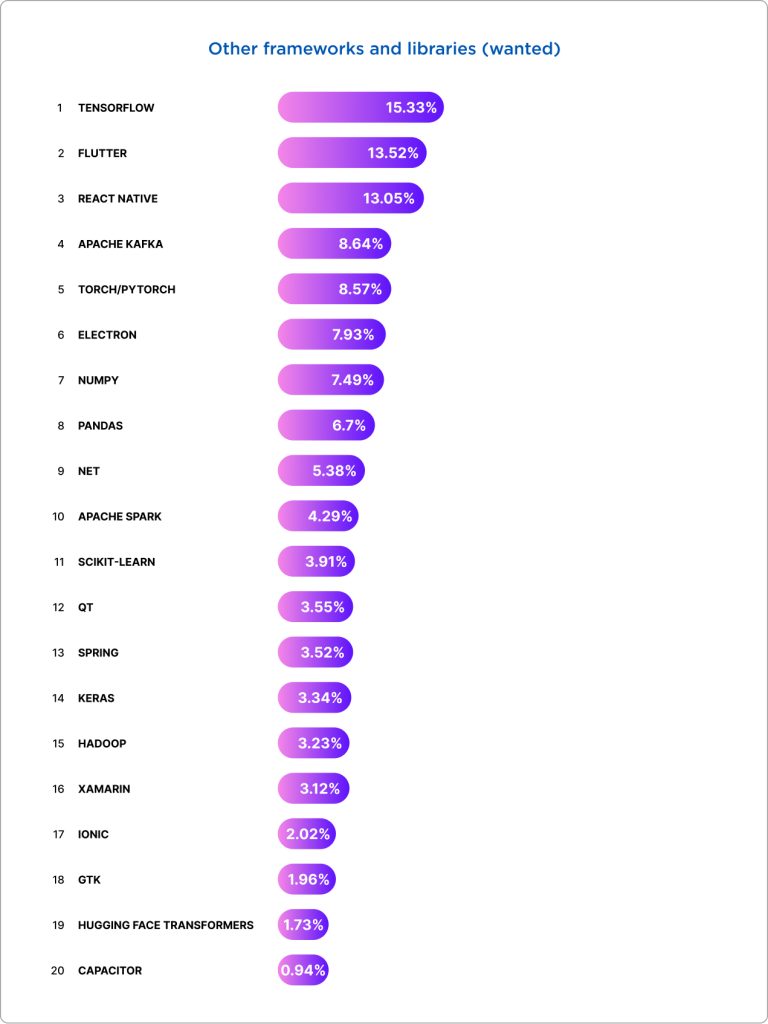The image size is (768, 1024).
Task: Click the React Native 13.05% bar
Action: click(350, 198)
